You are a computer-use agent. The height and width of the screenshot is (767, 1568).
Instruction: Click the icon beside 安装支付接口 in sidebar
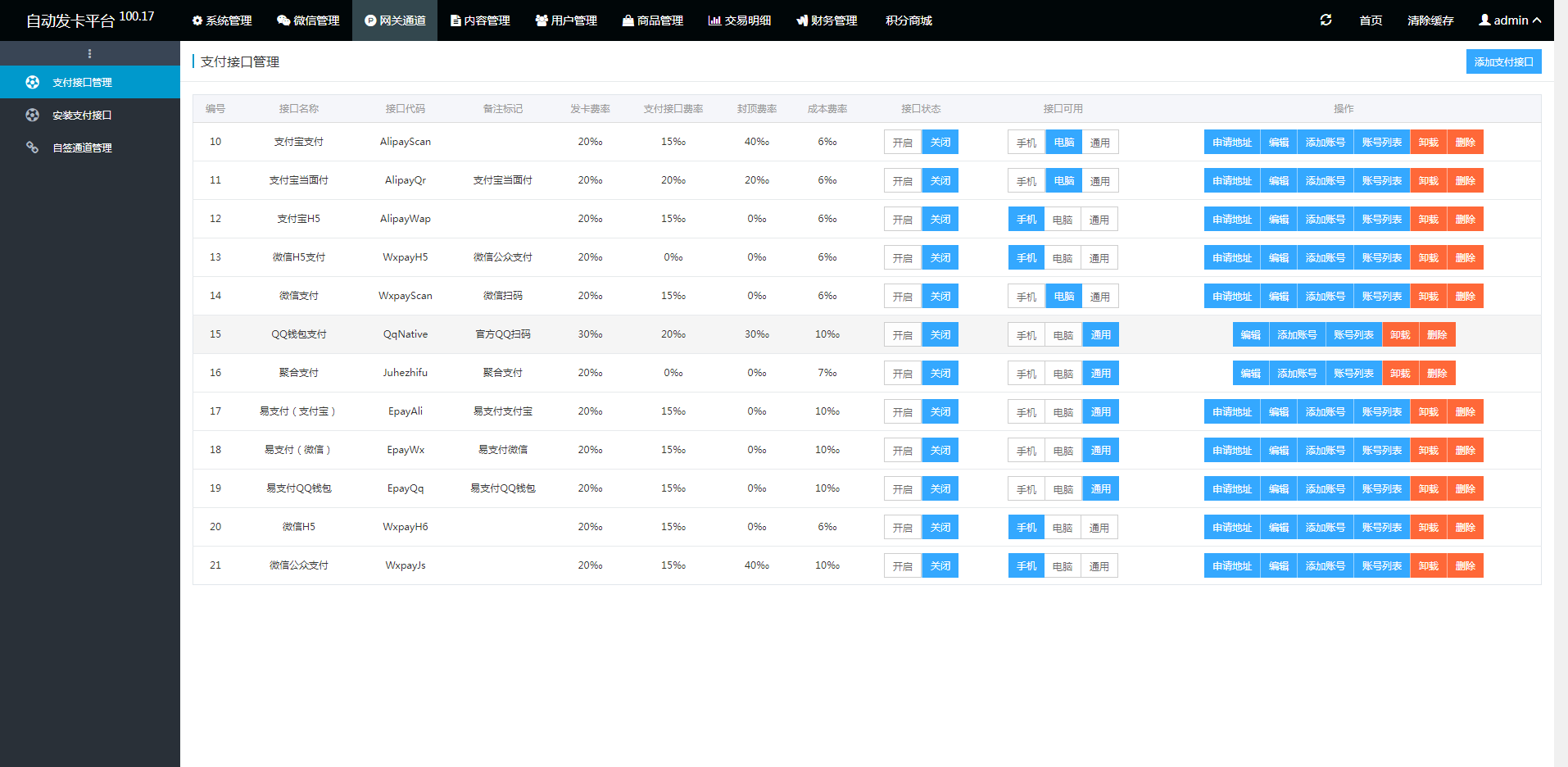pyautogui.click(x=32, y=115)
